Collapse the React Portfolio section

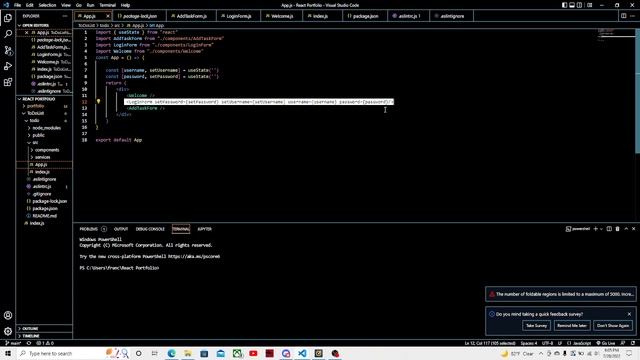(44, 99)
